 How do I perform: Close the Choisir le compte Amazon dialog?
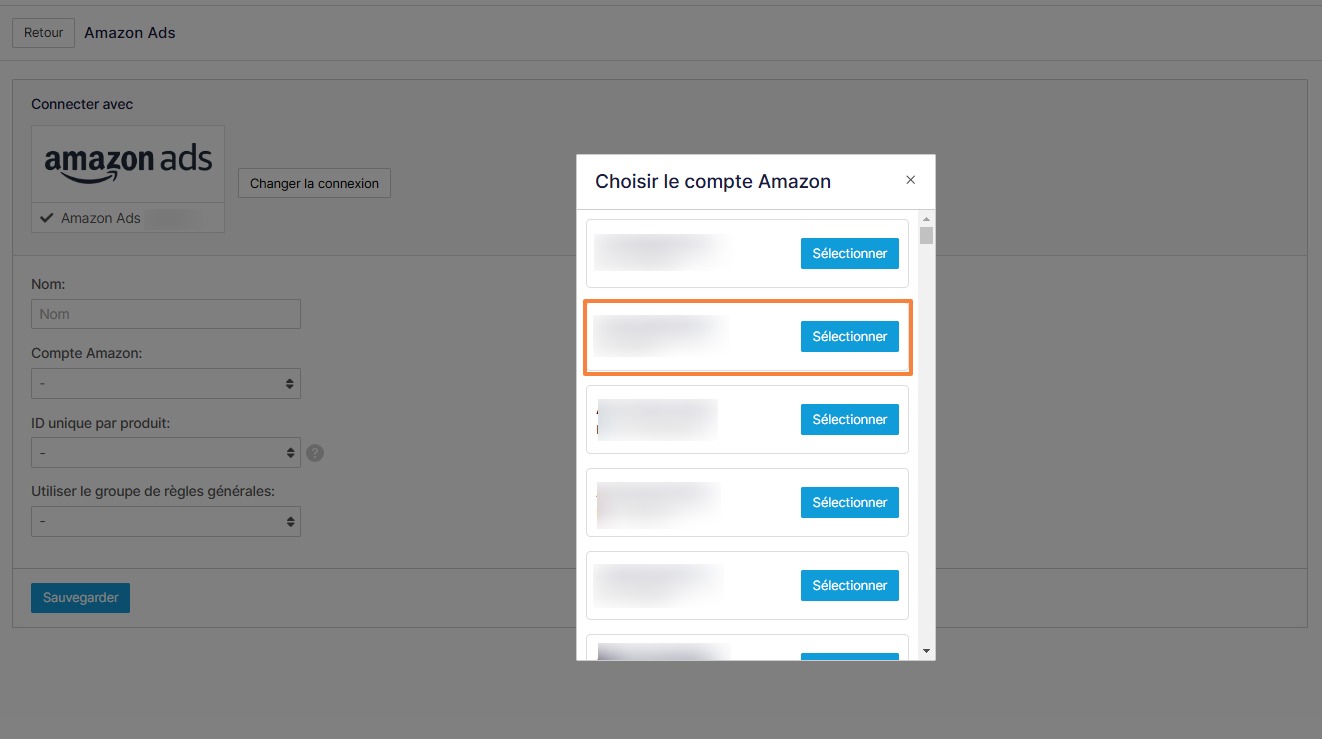coord(910,180)
